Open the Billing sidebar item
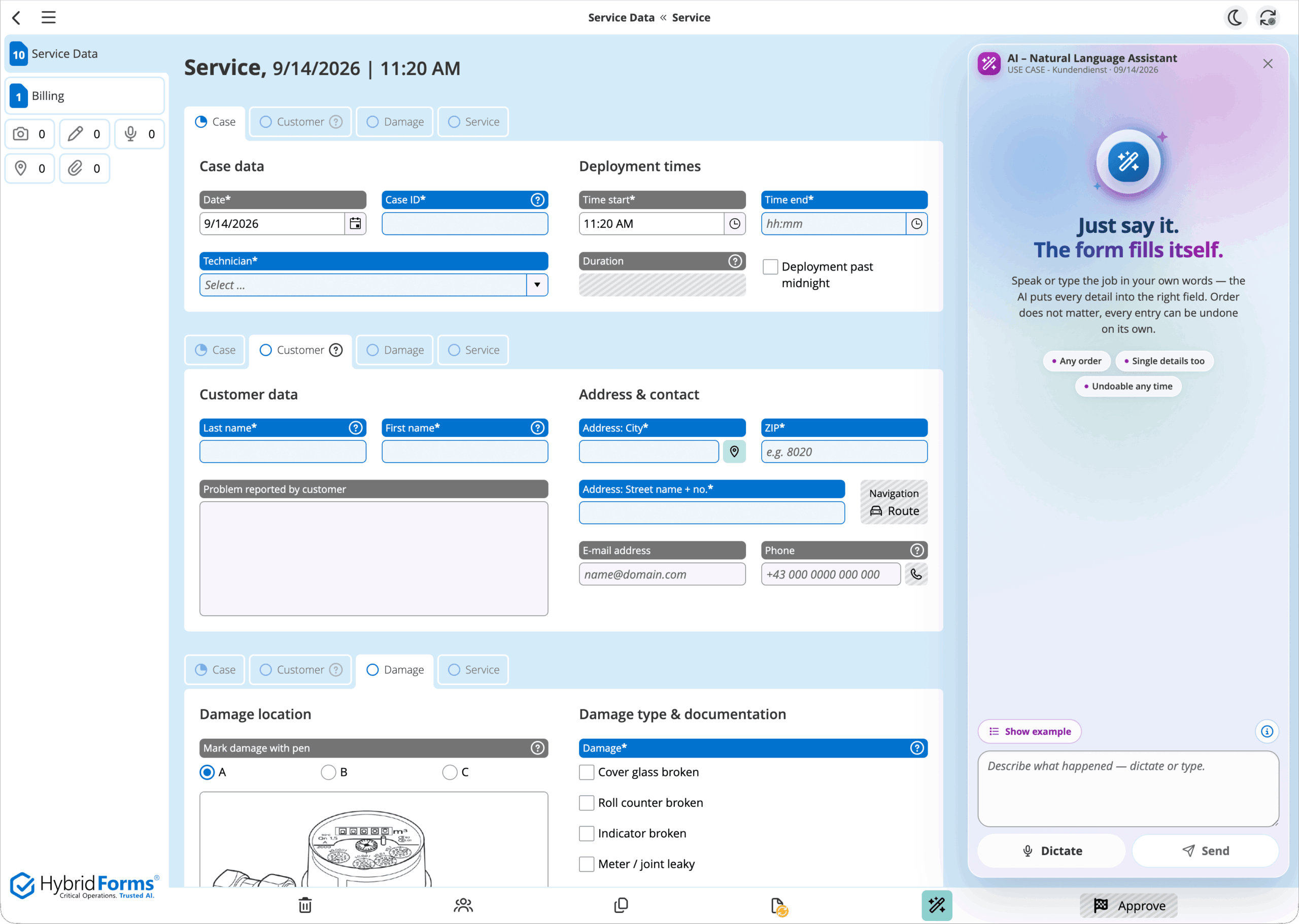This screenshot has height=924, width=1299. (x=85, y=96)
